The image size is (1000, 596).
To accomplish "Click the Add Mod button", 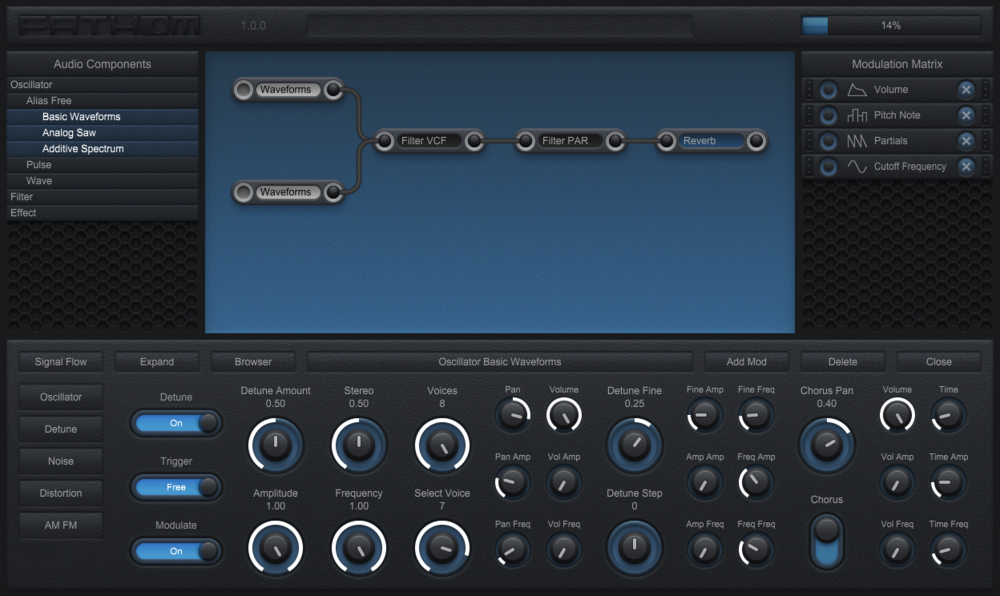I will 746,361.
